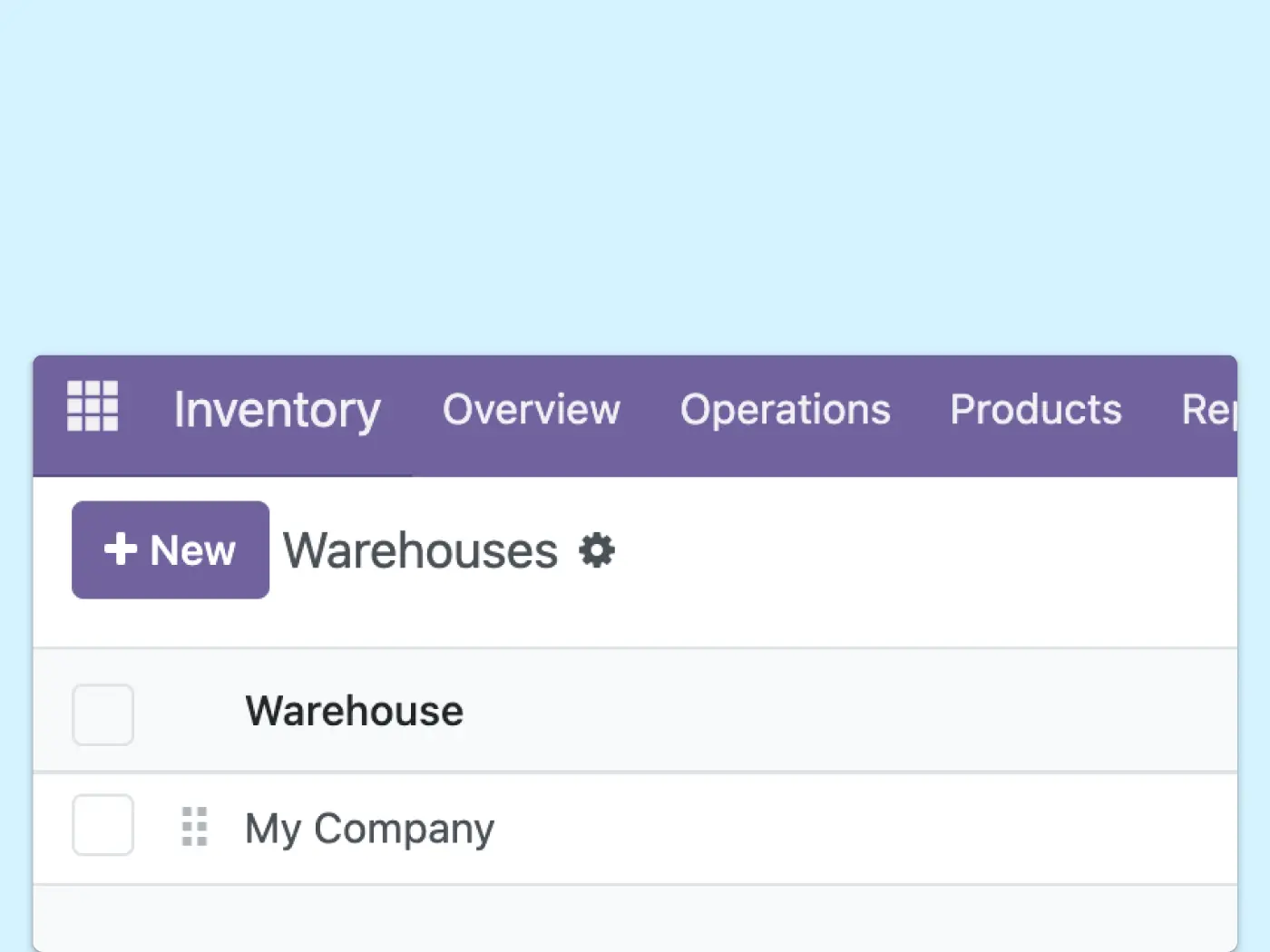Create a new warehouse with New
1270x952 pixels.
tap(171, 550)
